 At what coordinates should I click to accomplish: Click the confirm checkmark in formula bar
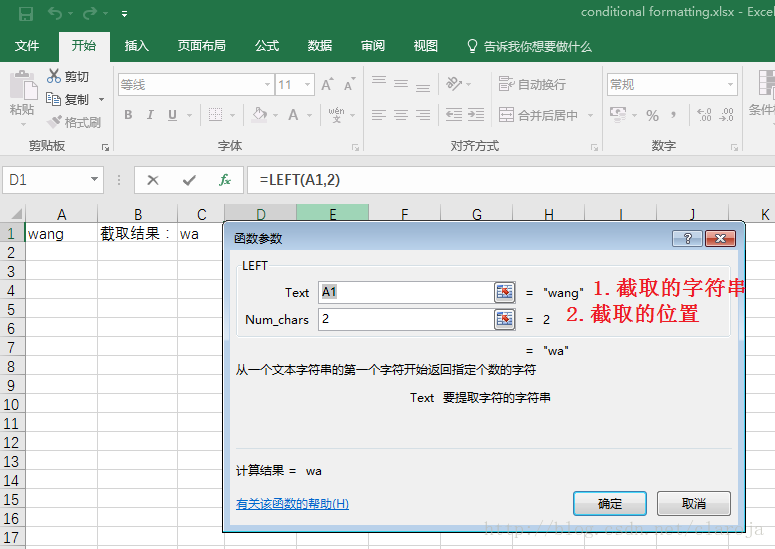(189, 180)
